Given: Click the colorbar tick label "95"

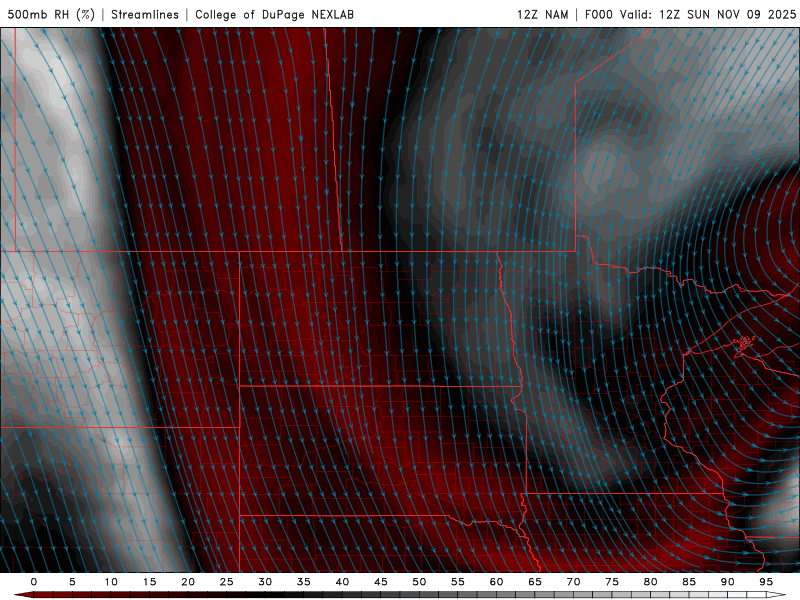Looking at the screenshot, I should coord(766,582).
